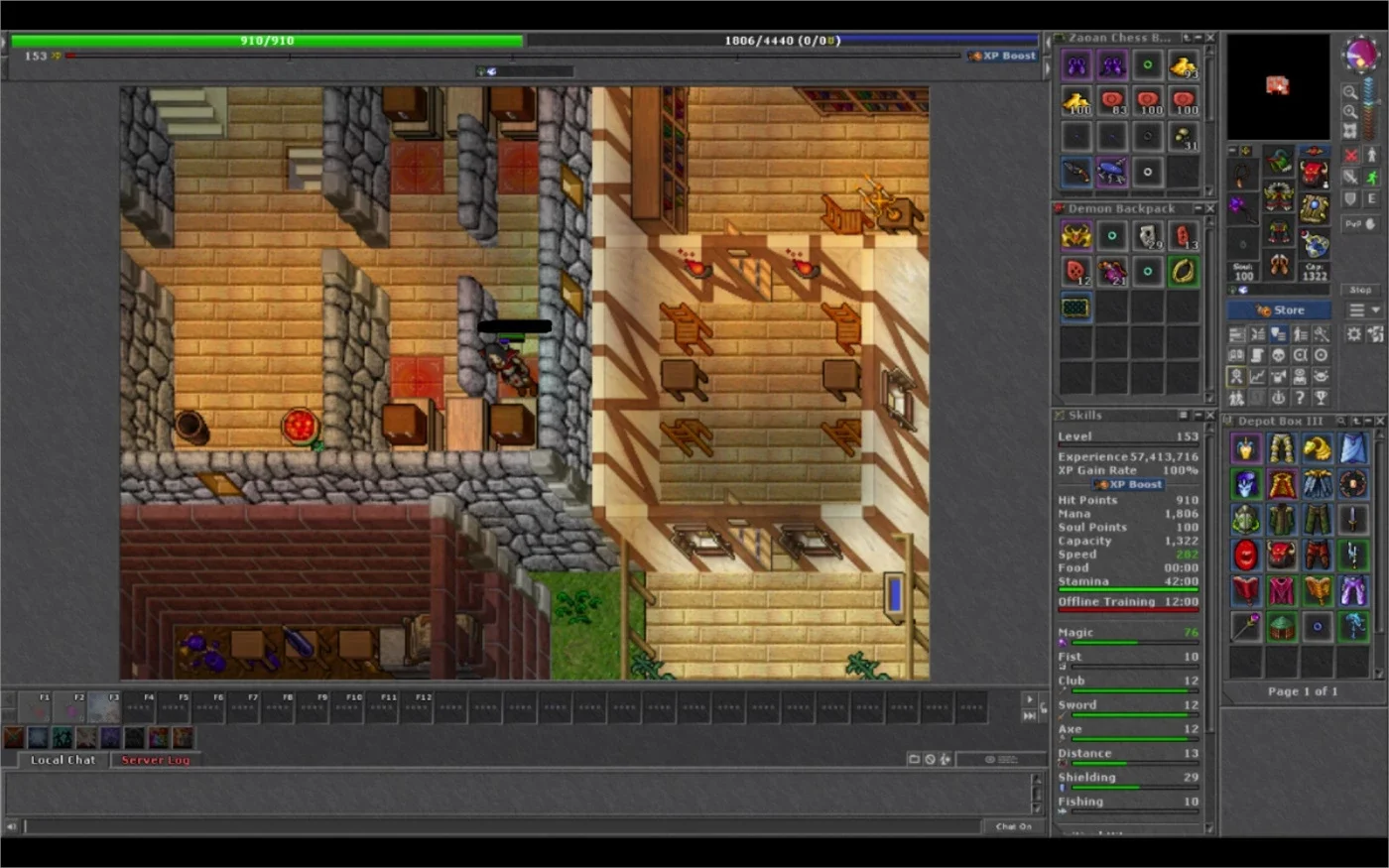
Task: Center the minimap on the character
Action: [x=1350, y=131]
